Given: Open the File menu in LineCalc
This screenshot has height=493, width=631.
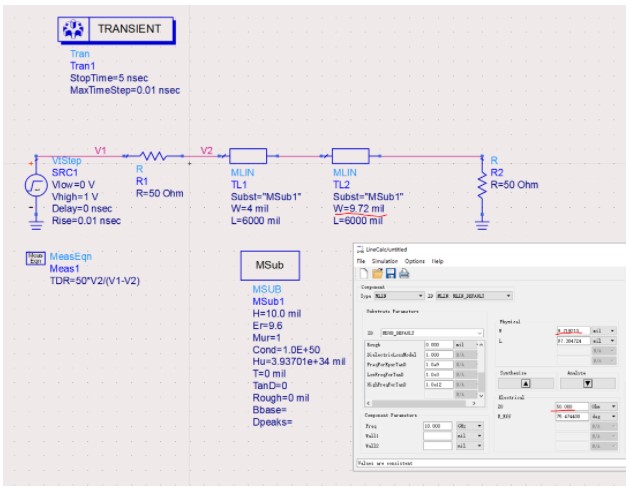Looking at the screenshot, I should 361,261.
